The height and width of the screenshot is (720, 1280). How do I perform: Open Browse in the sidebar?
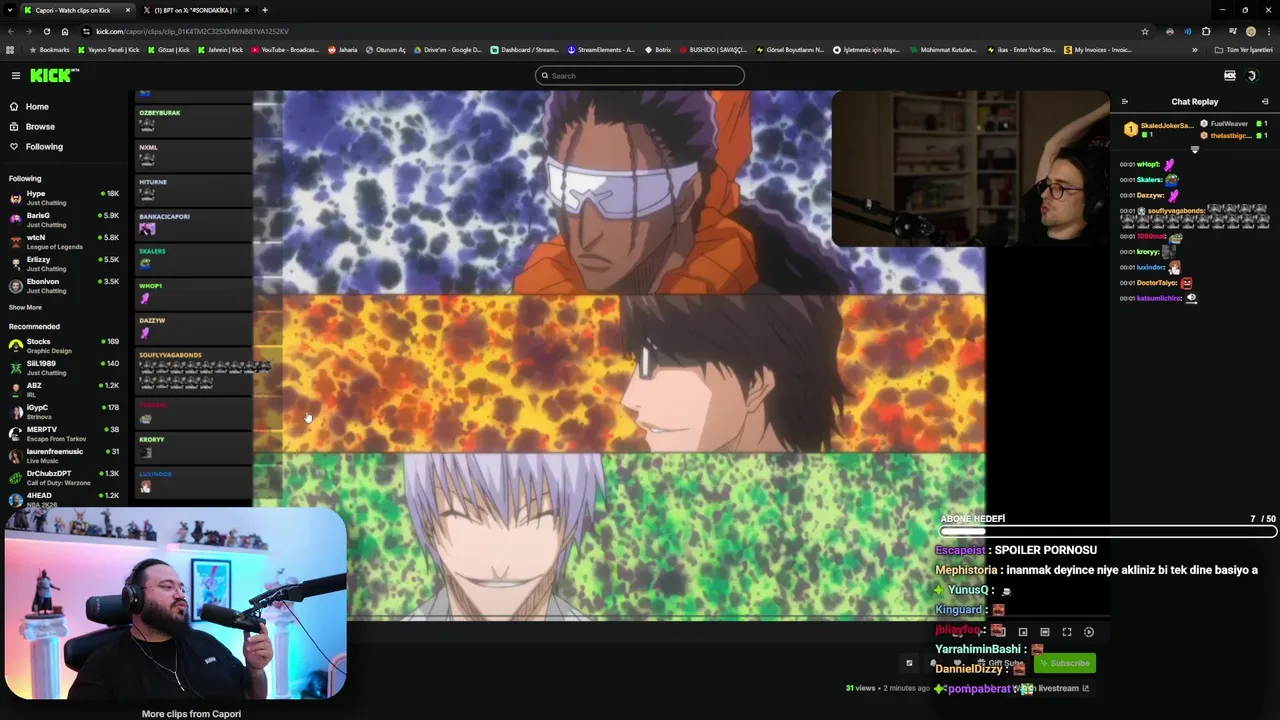tap(40, 126)
